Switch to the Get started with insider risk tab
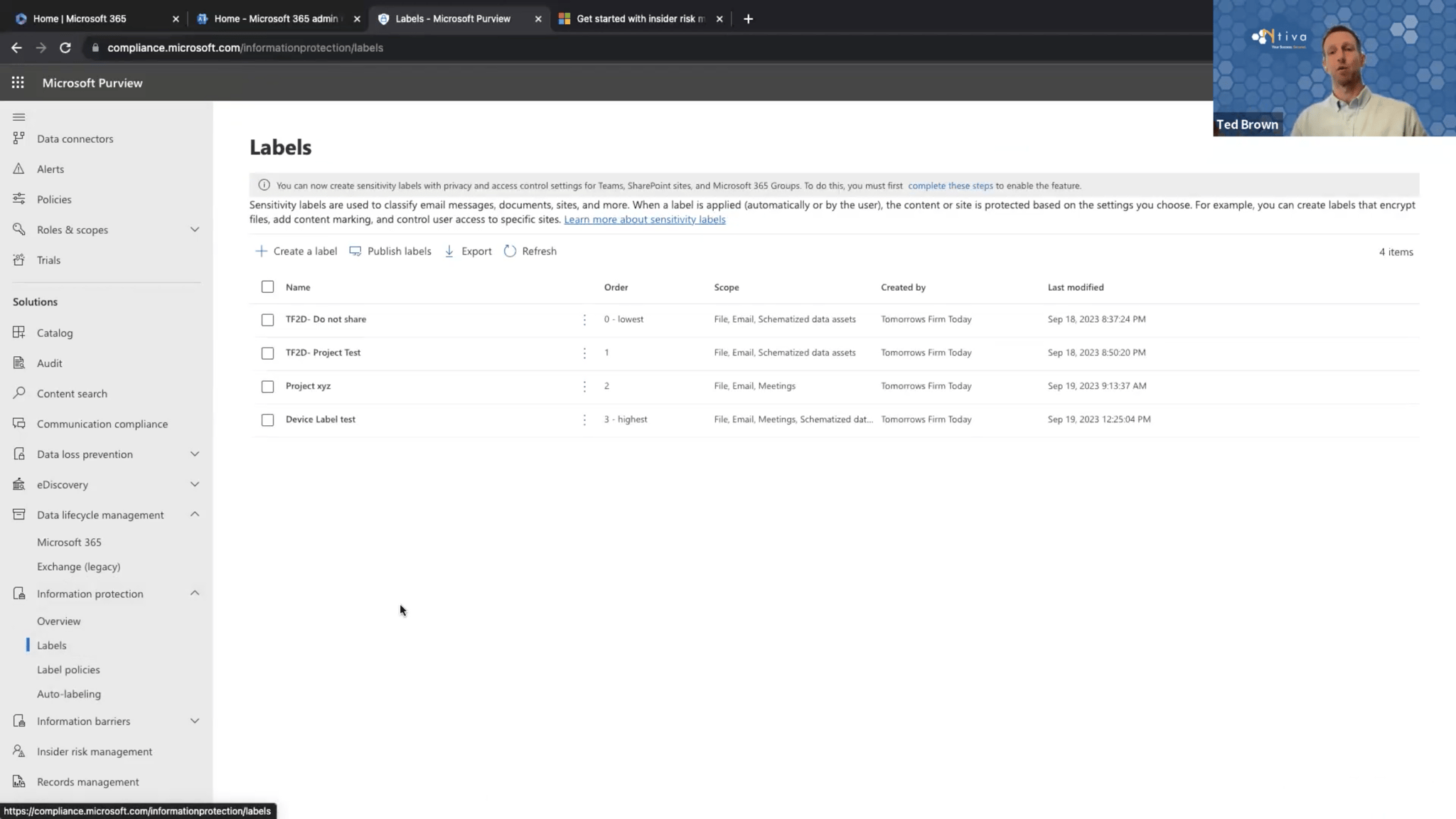Viewport: 1456px width, 819px height. pos(638,18)
